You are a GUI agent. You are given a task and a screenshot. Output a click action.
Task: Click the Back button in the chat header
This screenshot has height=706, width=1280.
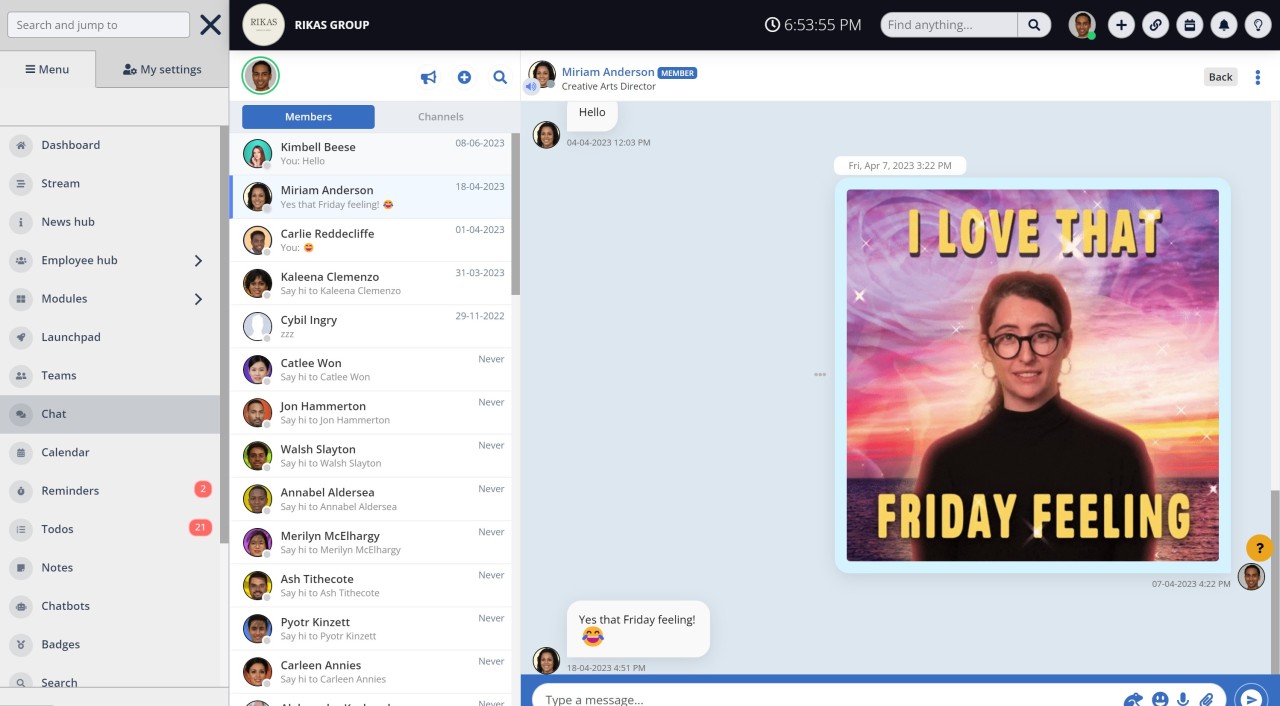tap(1219, 76)
